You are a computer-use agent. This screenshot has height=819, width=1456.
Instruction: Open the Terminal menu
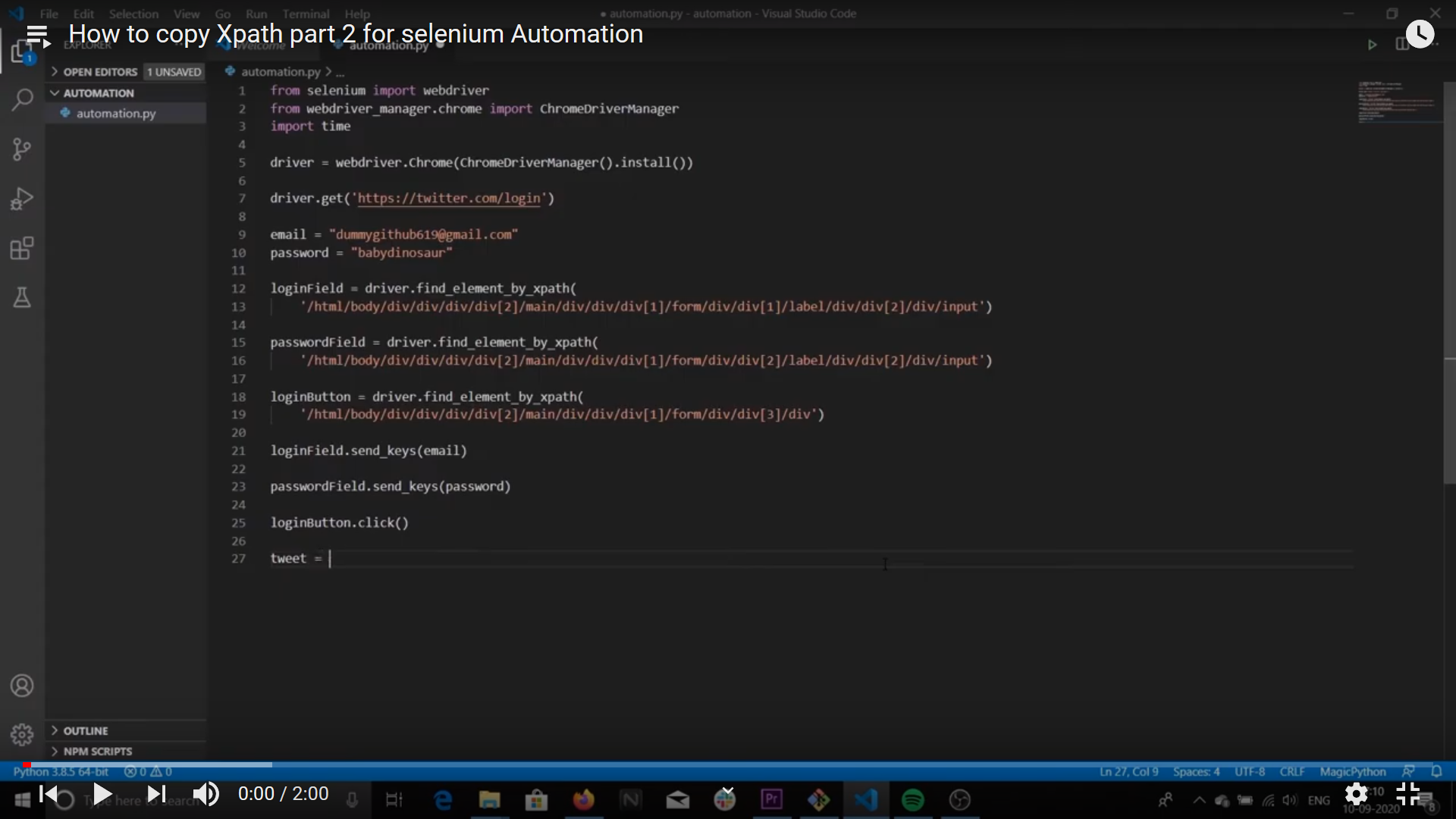pyautogui.click(x=306, y=14)
